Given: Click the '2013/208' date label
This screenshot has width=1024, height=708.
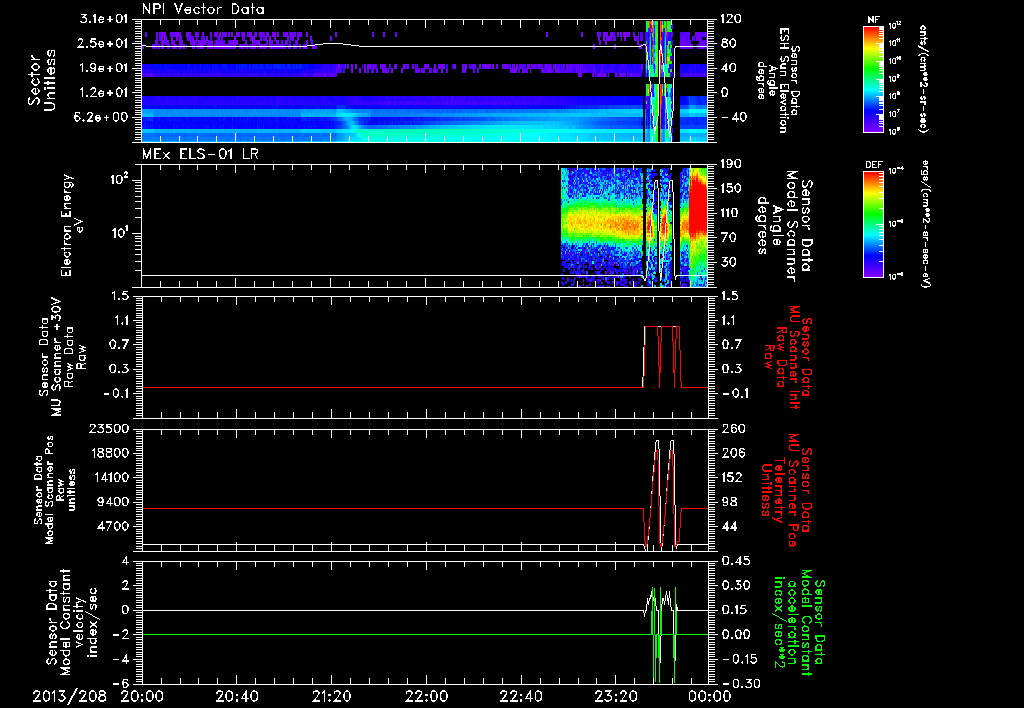Looking at the screenshot, I should click(70, 697).
